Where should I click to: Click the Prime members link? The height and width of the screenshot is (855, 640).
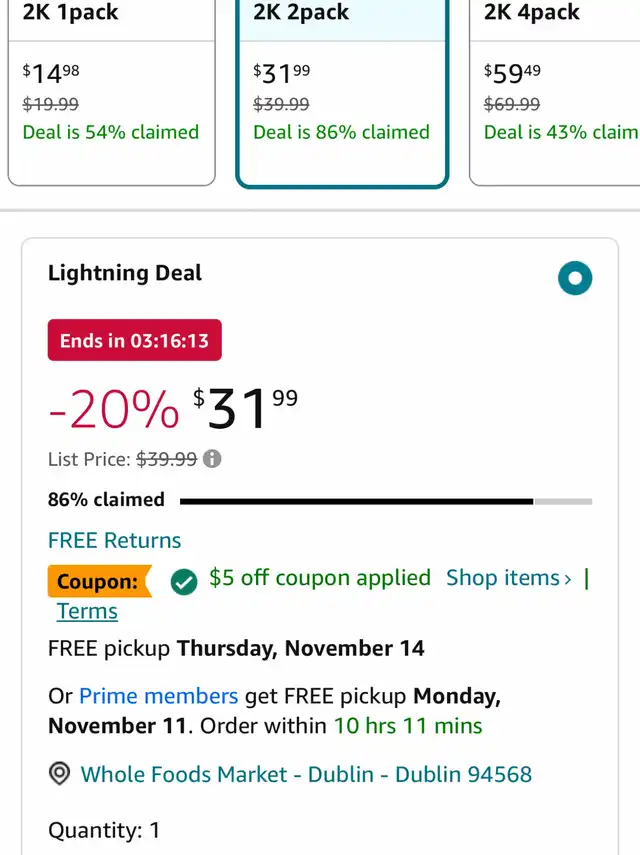(x=159, y=696)
